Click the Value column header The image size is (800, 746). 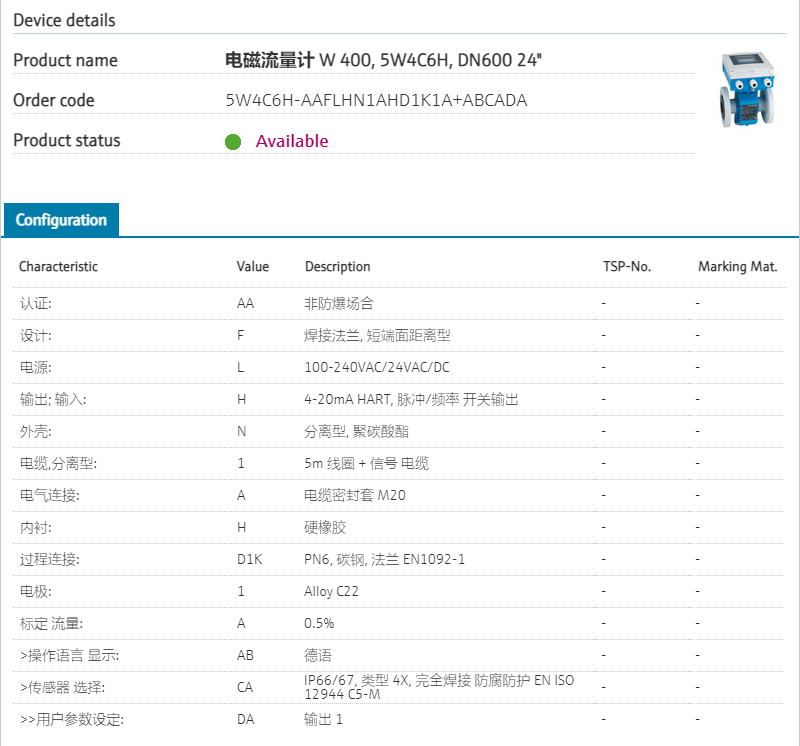[253, 267]
